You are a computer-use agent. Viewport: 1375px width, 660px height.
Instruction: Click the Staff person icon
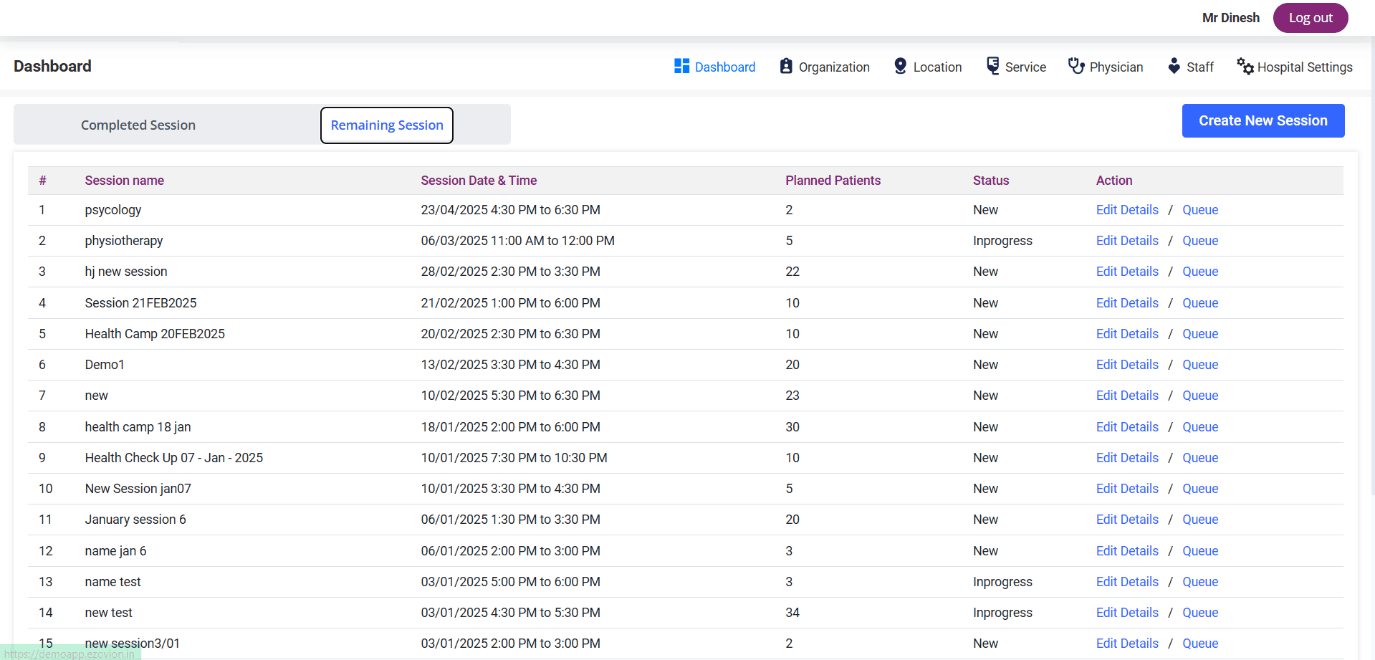click(1174, 66)
